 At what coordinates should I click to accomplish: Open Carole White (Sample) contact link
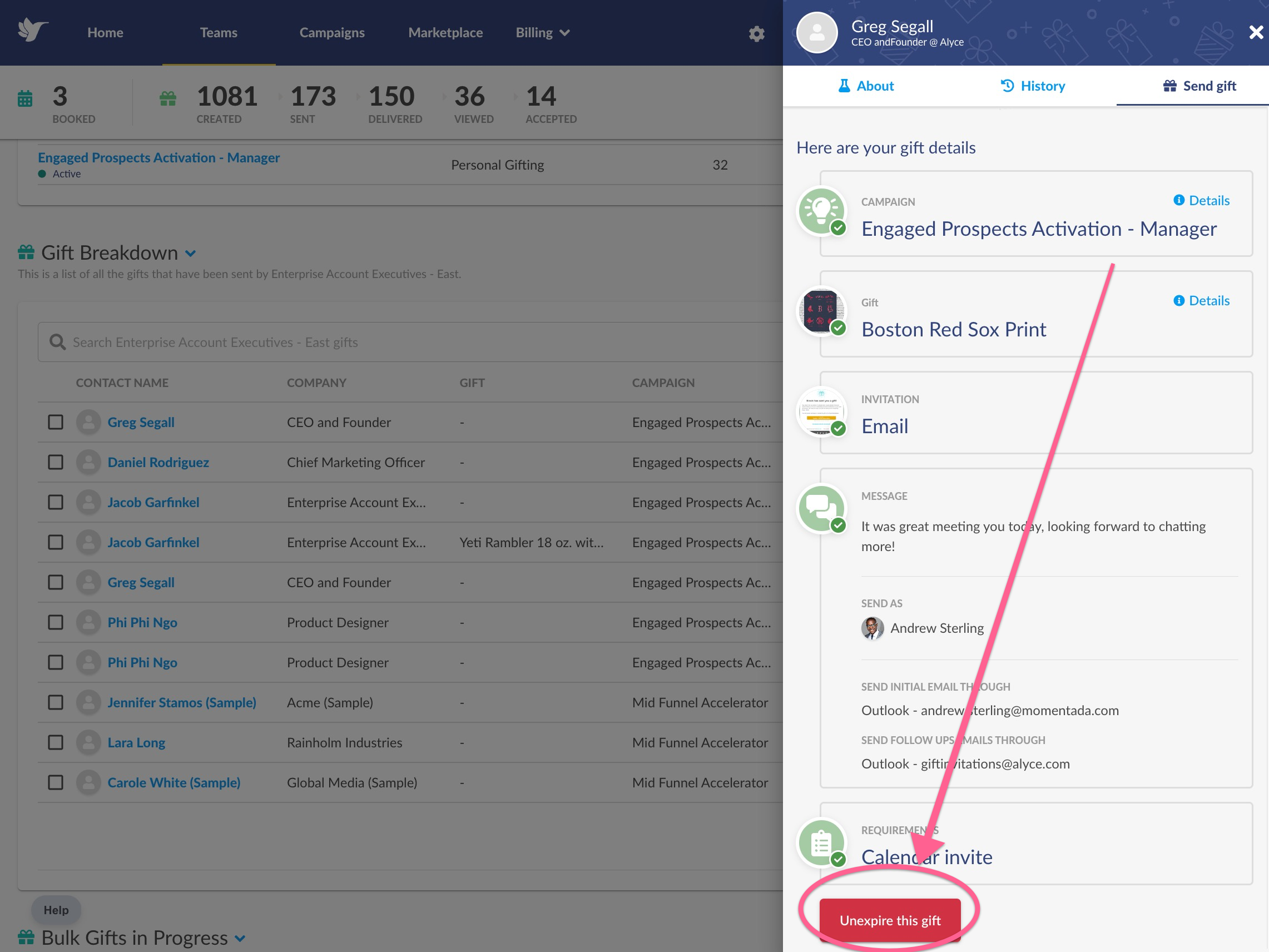pyautogui.click(x=174, y=782)
